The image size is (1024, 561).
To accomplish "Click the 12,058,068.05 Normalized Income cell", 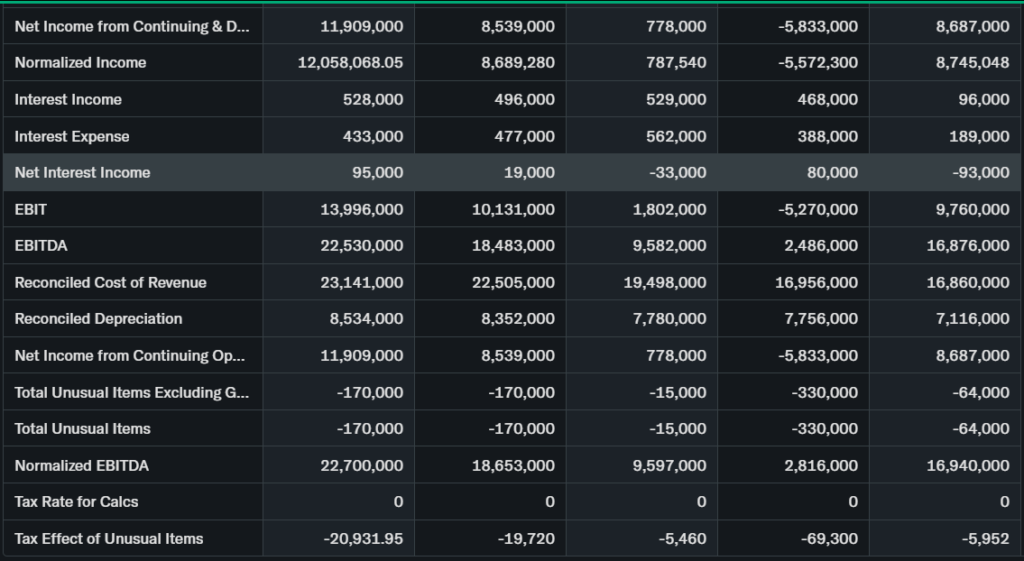I will (x=350, y=63).
